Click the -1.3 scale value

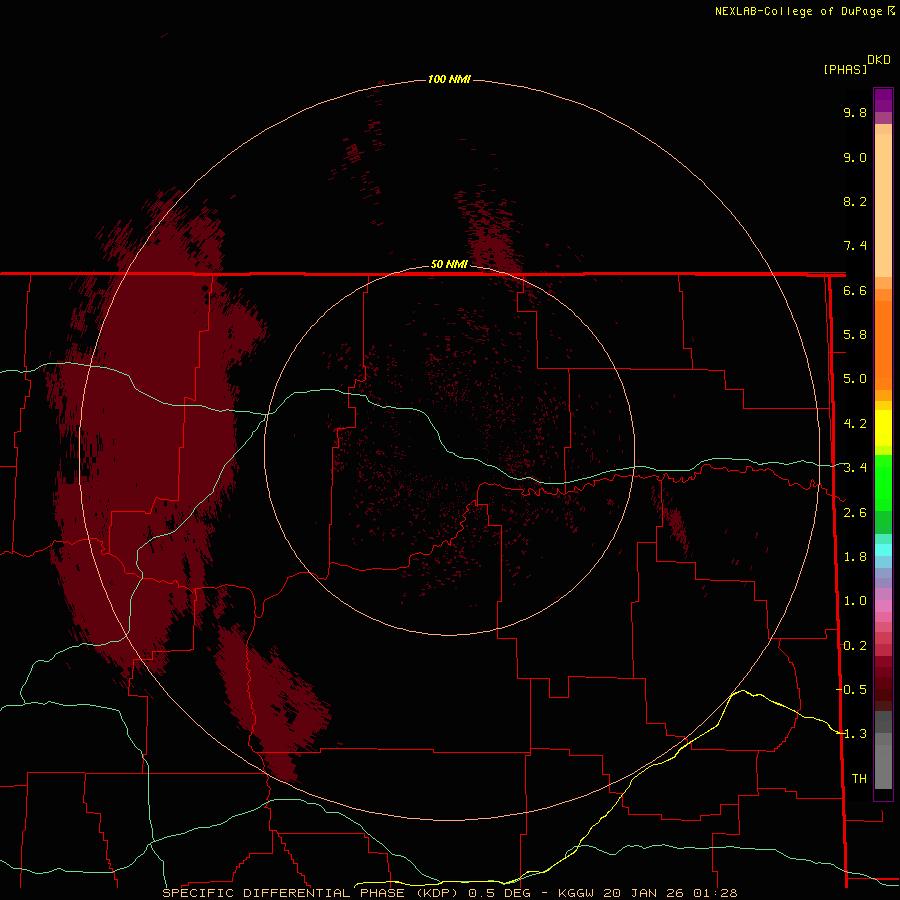point(851,734)
